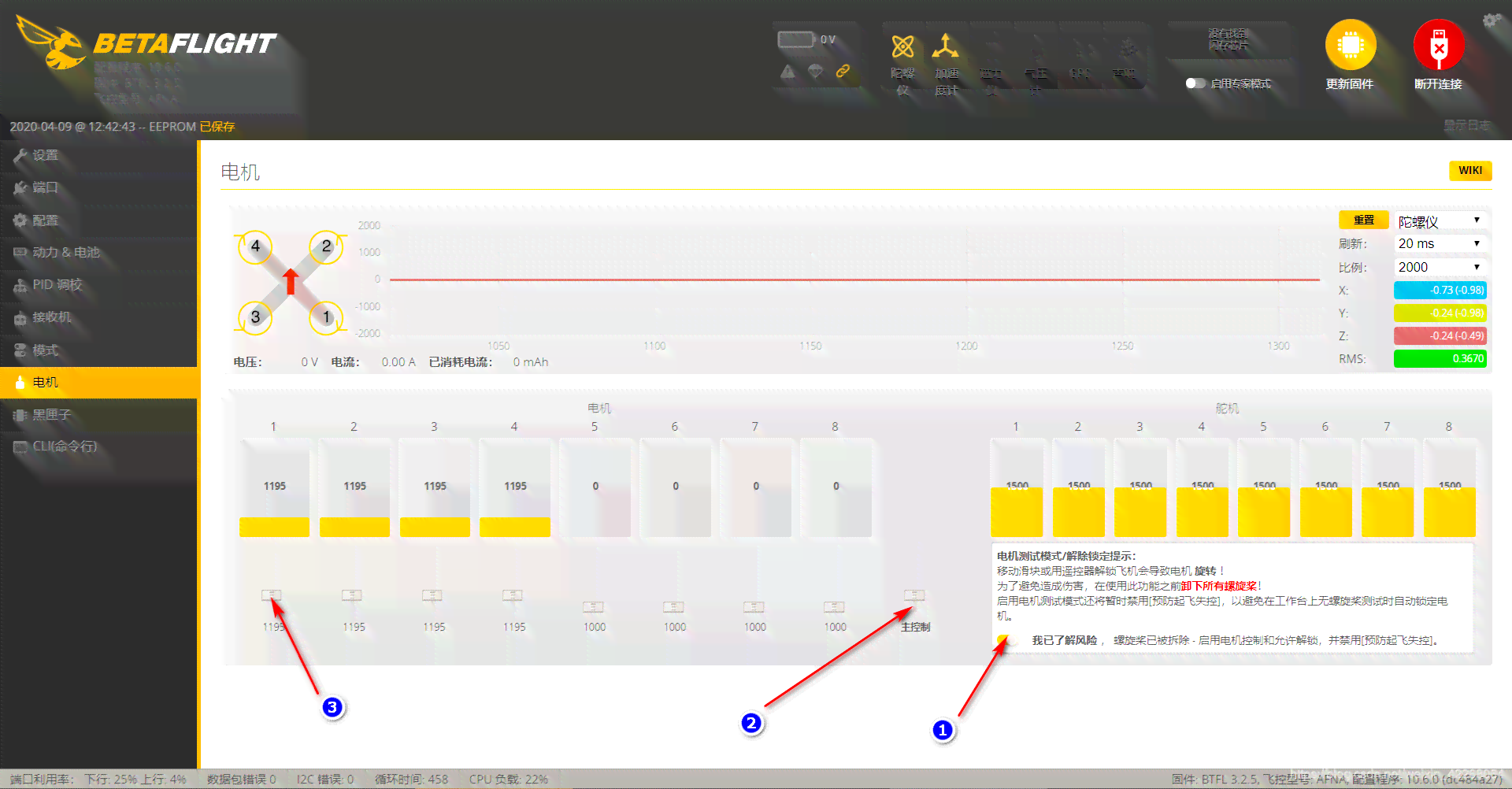
Task: Toggle the 启用专家模式 expert mode switch
Action: coord(1195,83)
